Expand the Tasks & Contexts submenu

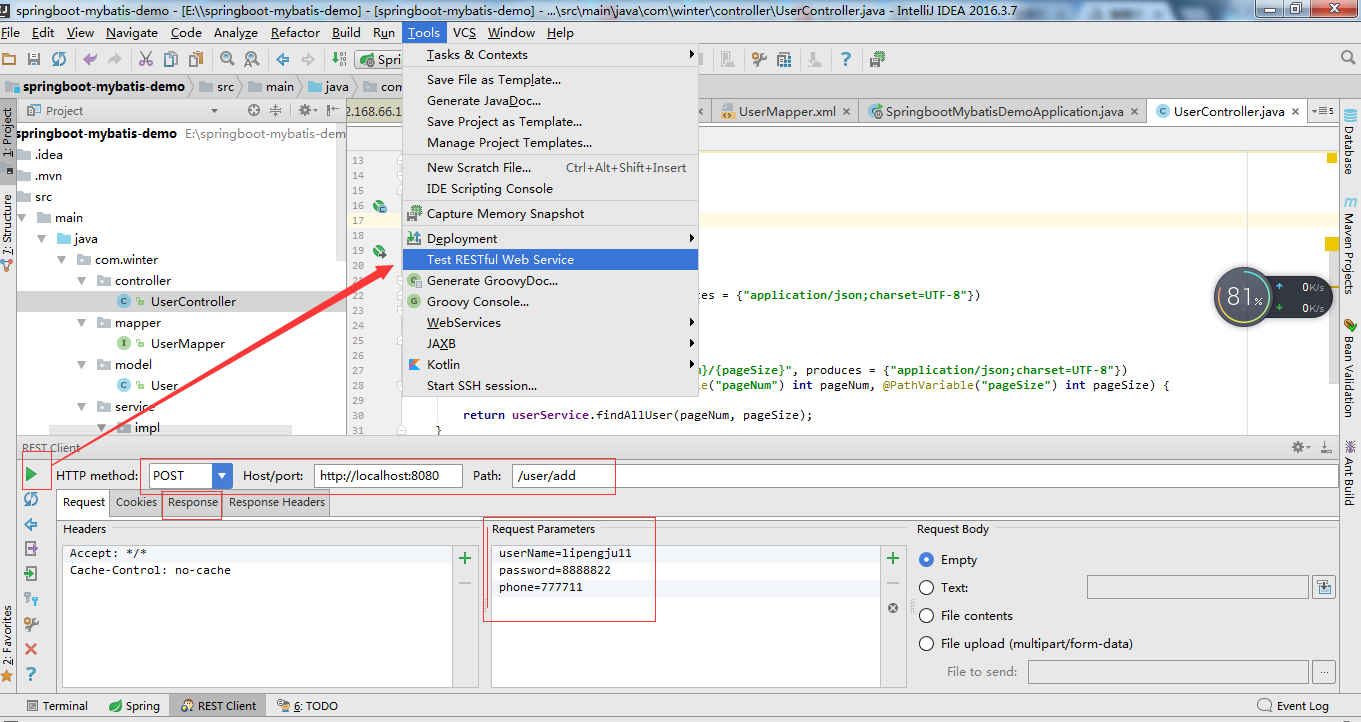tap(549, 55)
